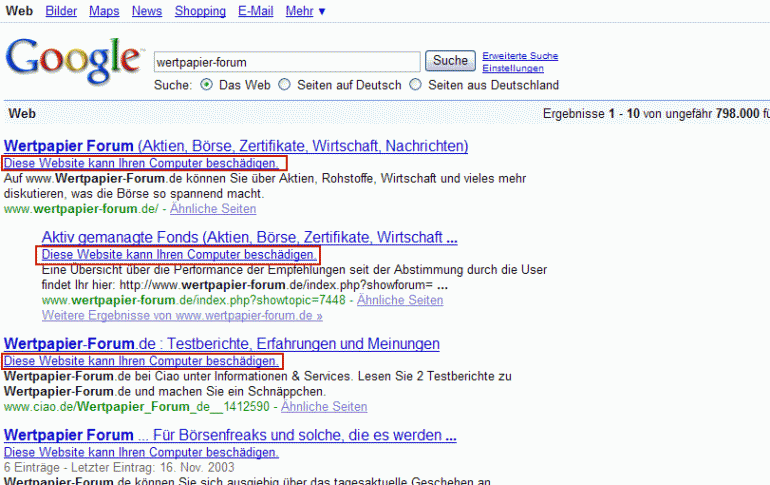This screenshot has height=485, width=770.
Task: Click the '6 Einträge - Letzter Eintrag' text
Action: coord(119,467)
